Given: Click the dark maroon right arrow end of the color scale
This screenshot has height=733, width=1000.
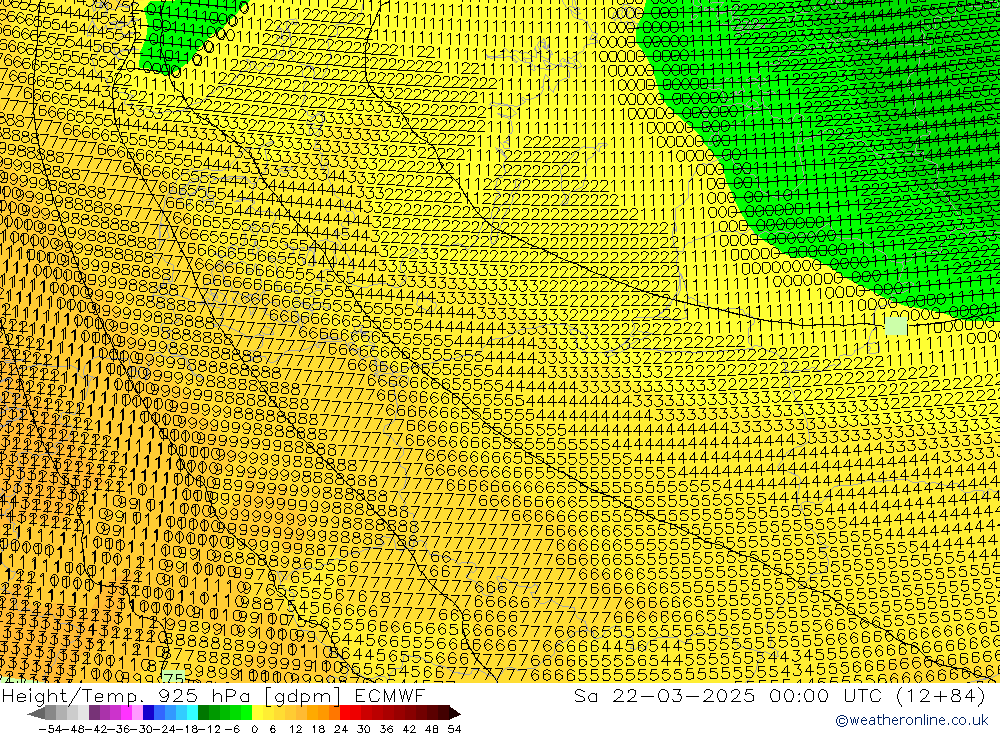Looking at the screenshot, I should pyautogui.click(x=454, y=713).
